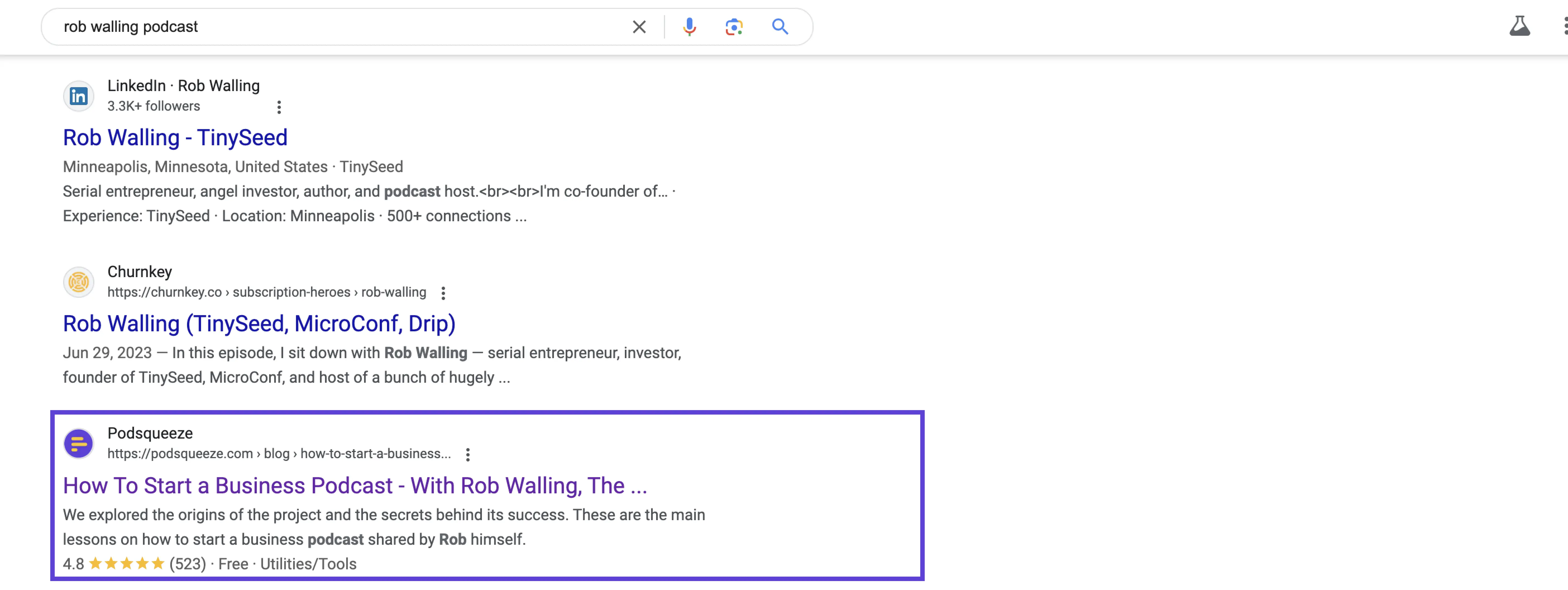
Task: Open 'How To Start a Business Podcast' link
Action: click(355, 485)
